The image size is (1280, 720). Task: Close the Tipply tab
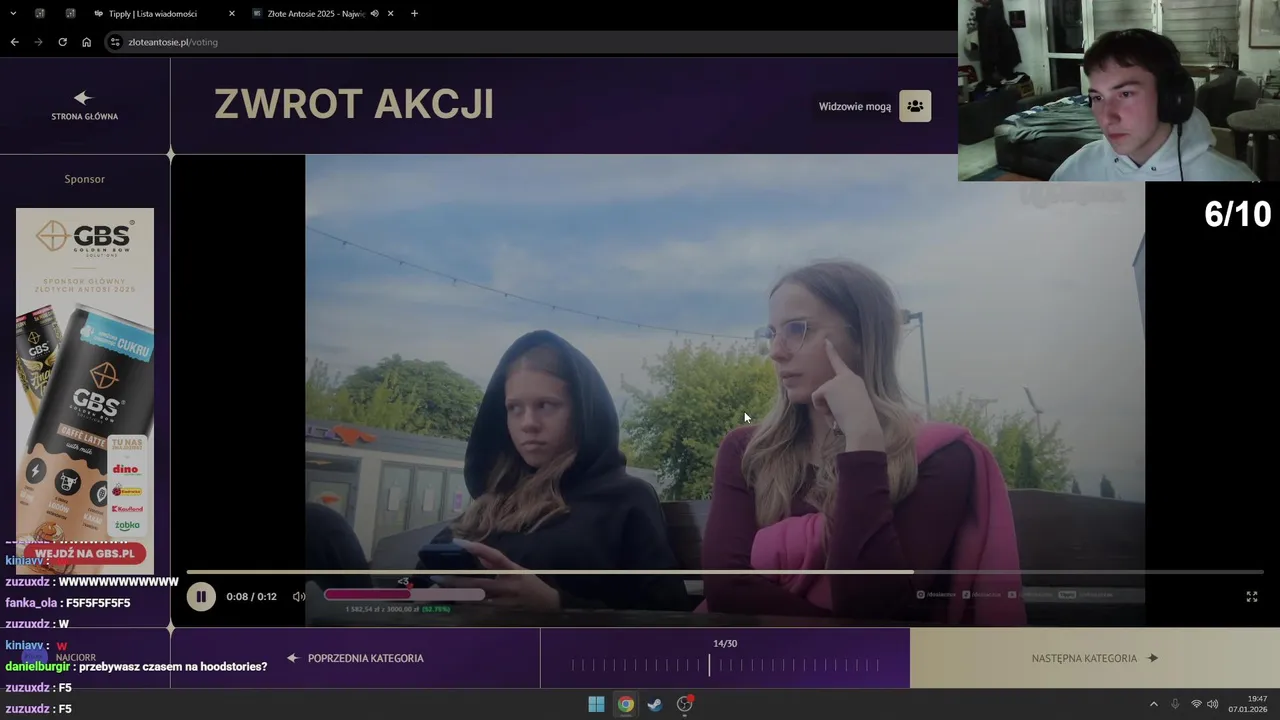pos(231,14)
